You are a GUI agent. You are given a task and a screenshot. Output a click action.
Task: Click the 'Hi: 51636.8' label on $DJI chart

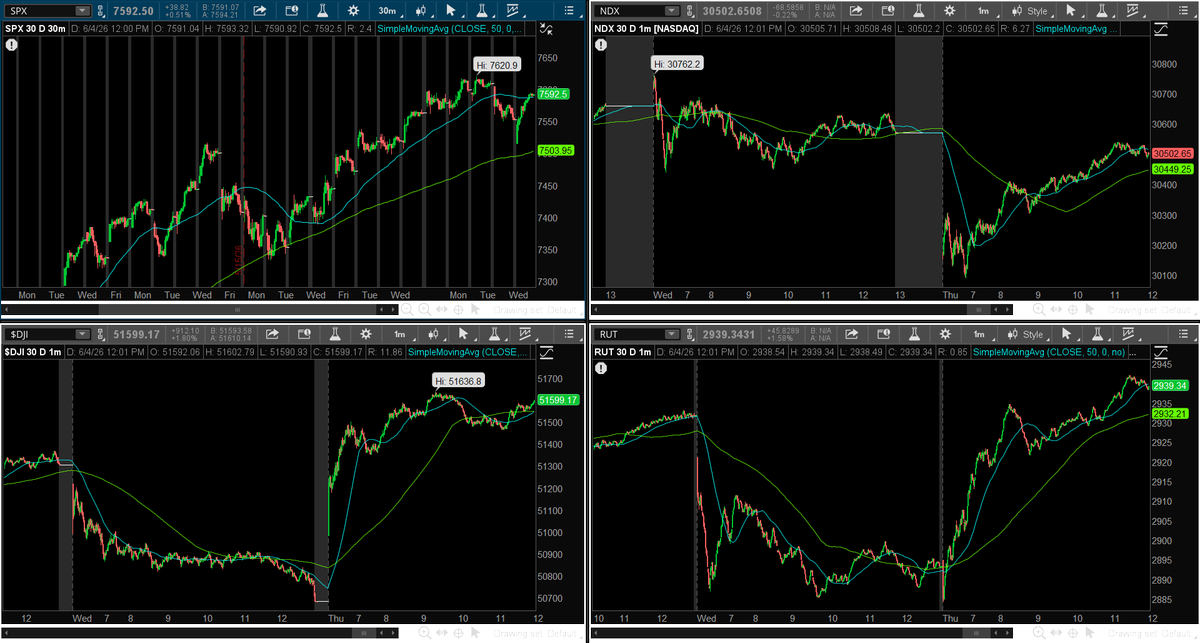click(459, 381)
